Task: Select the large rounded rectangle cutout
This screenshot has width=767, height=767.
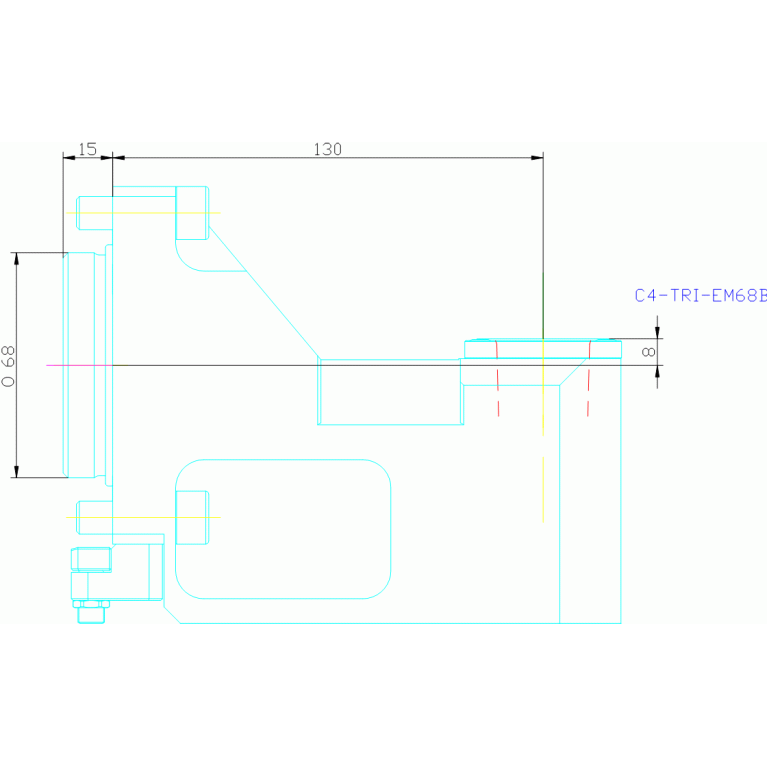Action: [x=283, y=529]
